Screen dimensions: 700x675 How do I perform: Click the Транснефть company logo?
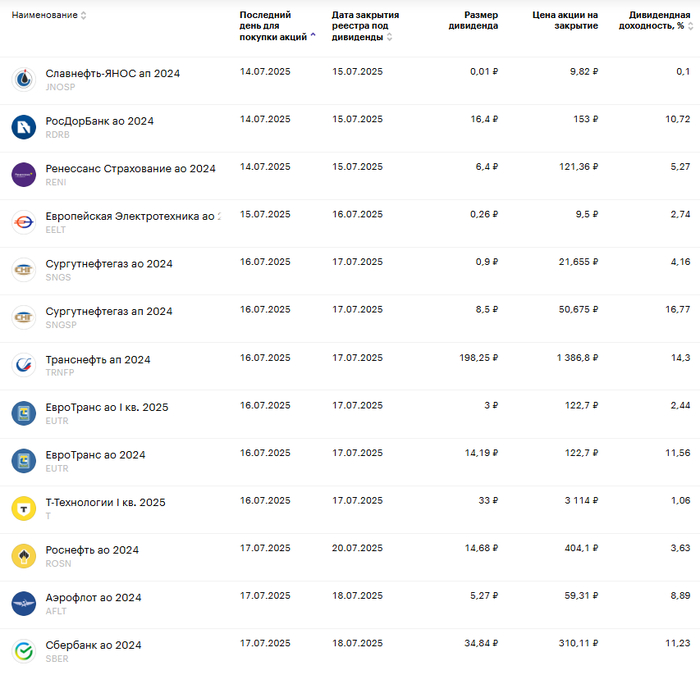23,365
